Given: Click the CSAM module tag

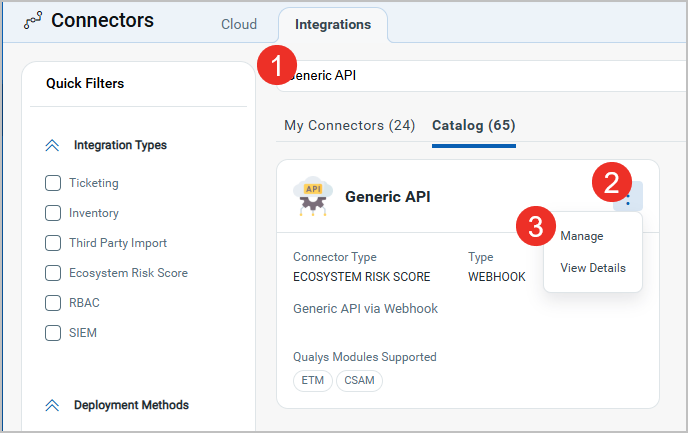Looking at the screenshot, I should pos(359,381).
